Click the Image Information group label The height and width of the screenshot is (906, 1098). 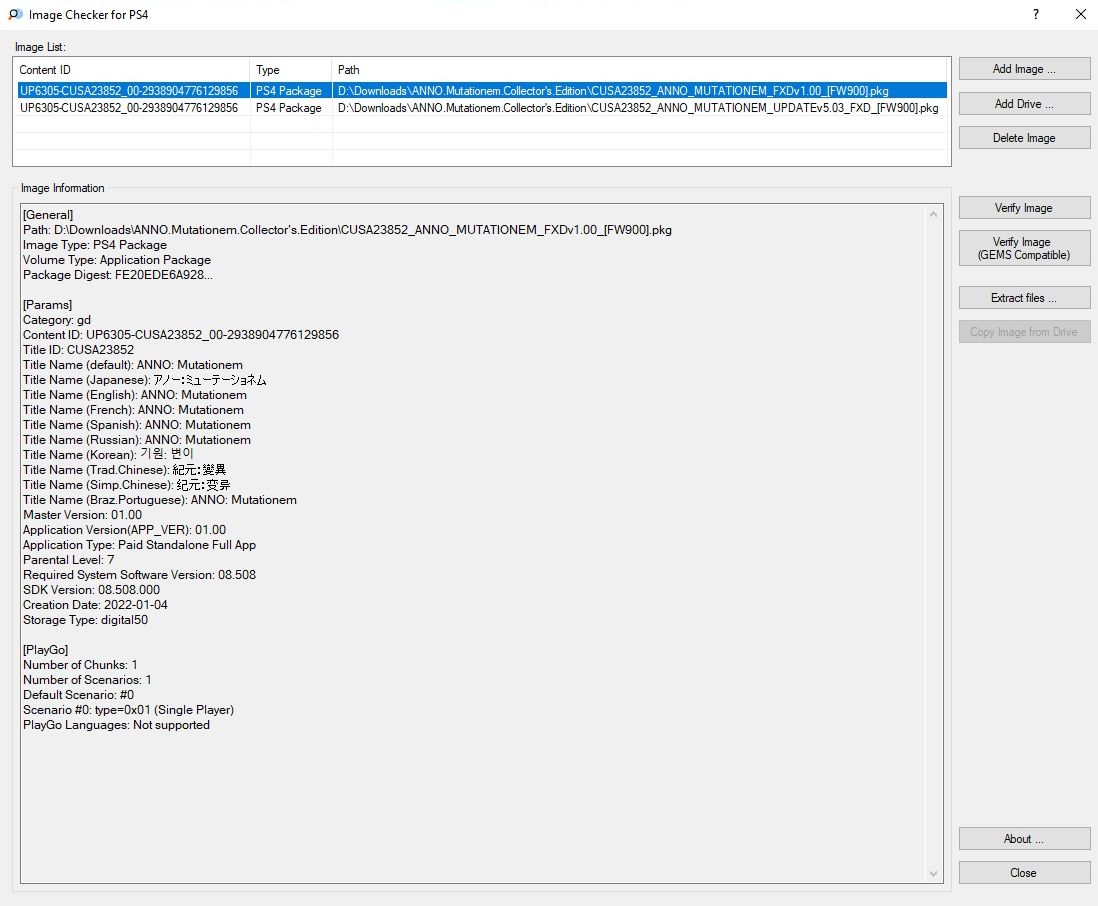pyautogui.click(x=62, y=188)
